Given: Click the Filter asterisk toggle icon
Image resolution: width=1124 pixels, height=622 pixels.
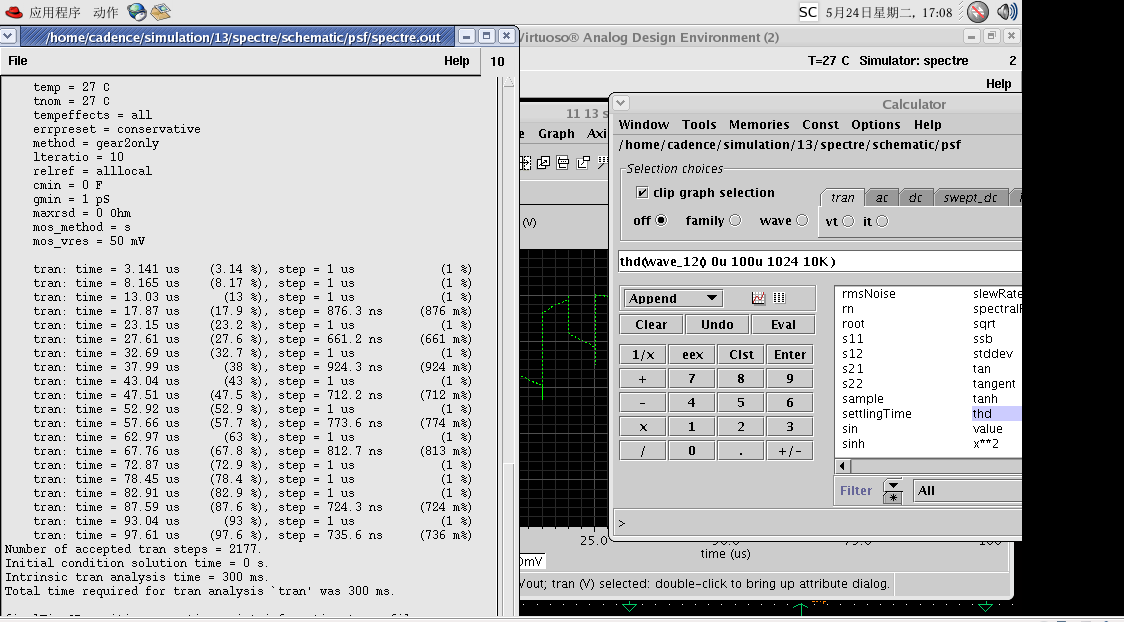Looking at the screenshot, I should tap(892, 497).
